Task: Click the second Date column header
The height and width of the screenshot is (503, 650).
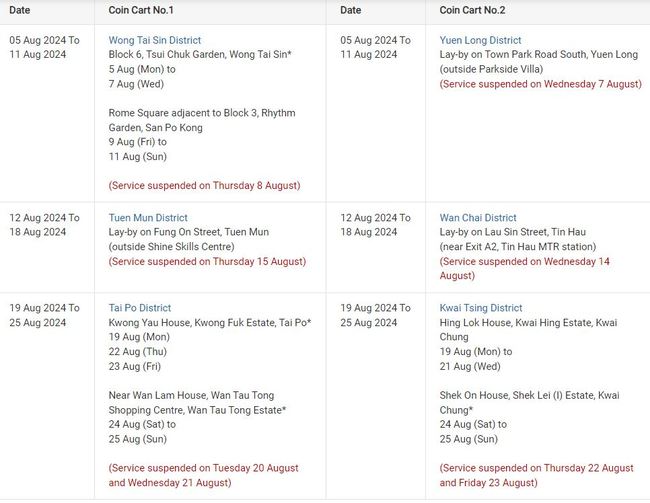Action: pos(350,9)
